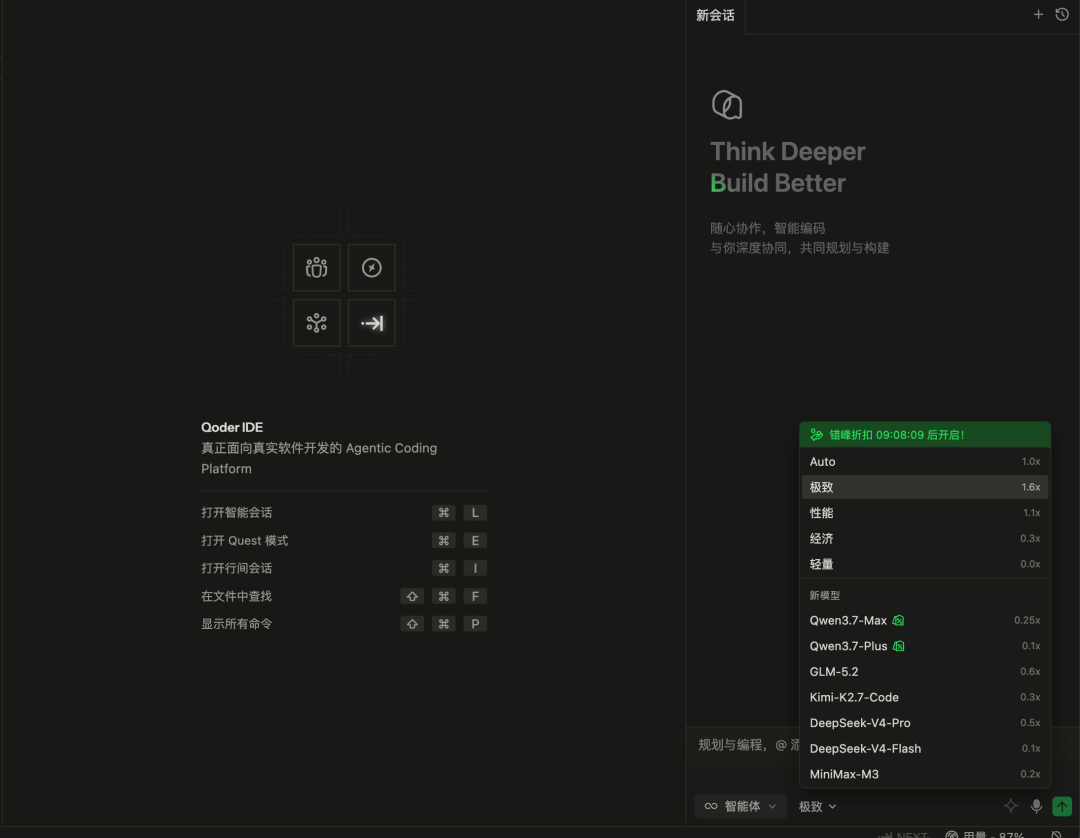1080x838 pixels.
Task: Click the node-graph tile icon
Action: [x=316, y=322]
